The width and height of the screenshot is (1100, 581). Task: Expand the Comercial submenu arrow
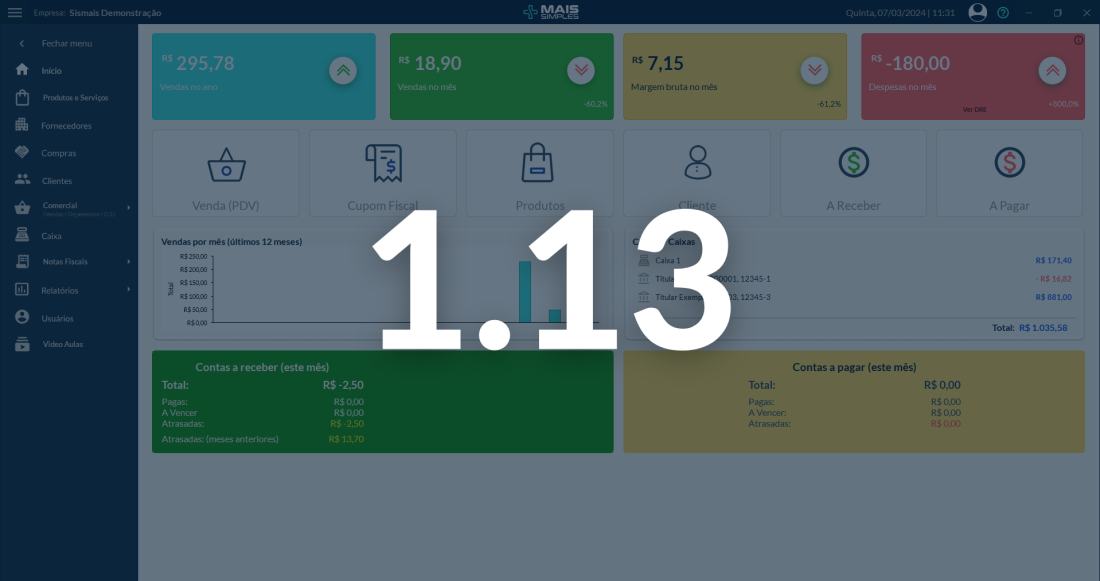tap(128, 208)
